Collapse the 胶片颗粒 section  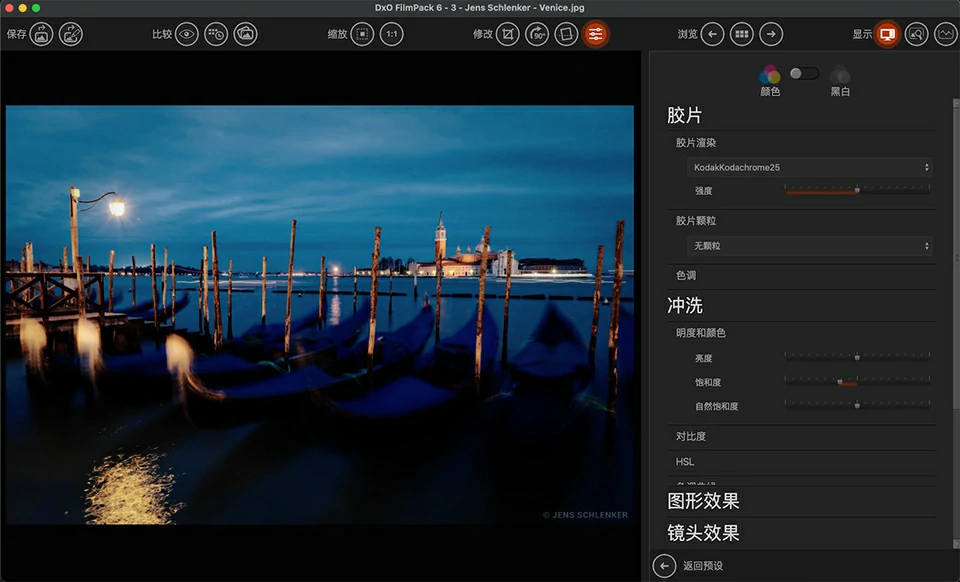696,221
